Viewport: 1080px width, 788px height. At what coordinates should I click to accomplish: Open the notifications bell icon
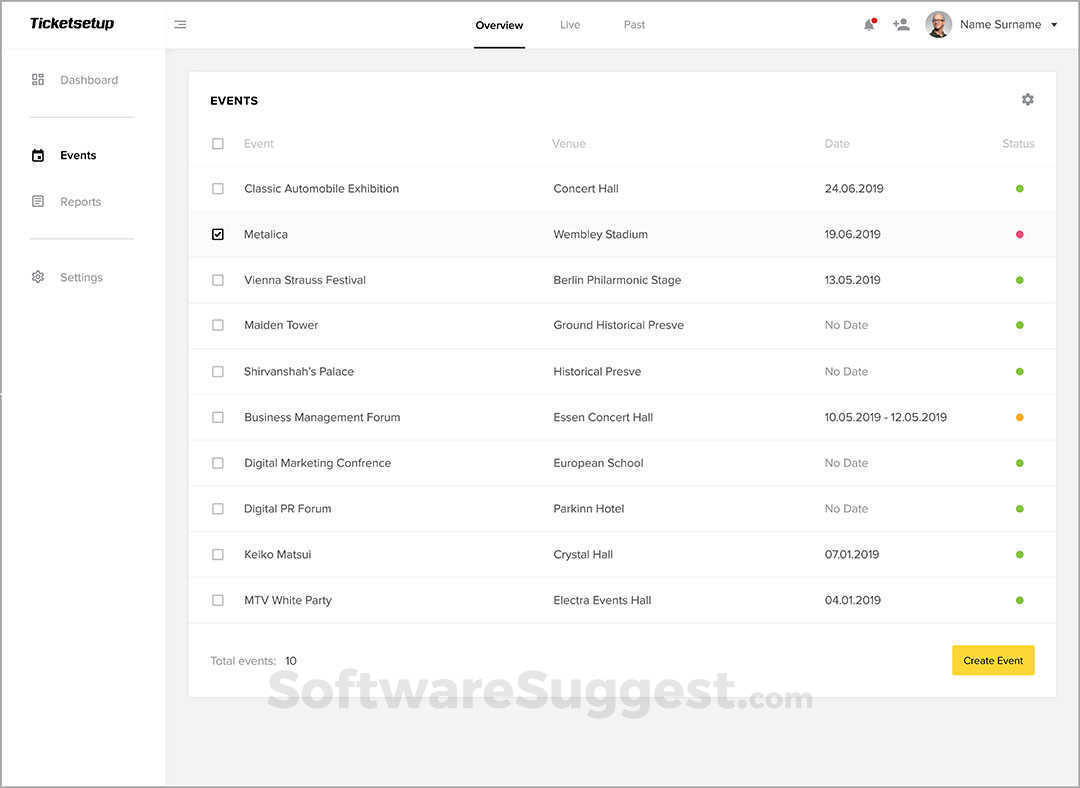pyautogui.click(x=870, y=25)
